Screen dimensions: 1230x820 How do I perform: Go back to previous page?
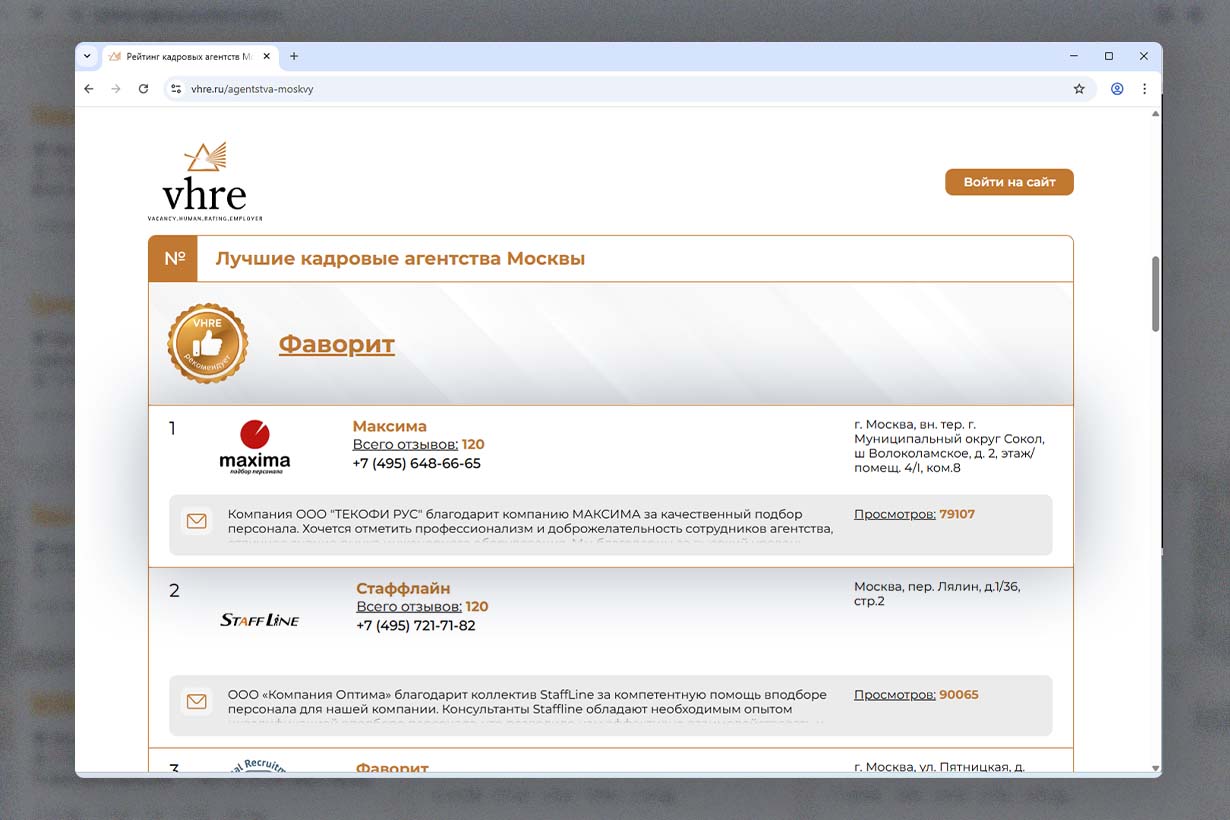pyautogui.click(x=89, y=89)
